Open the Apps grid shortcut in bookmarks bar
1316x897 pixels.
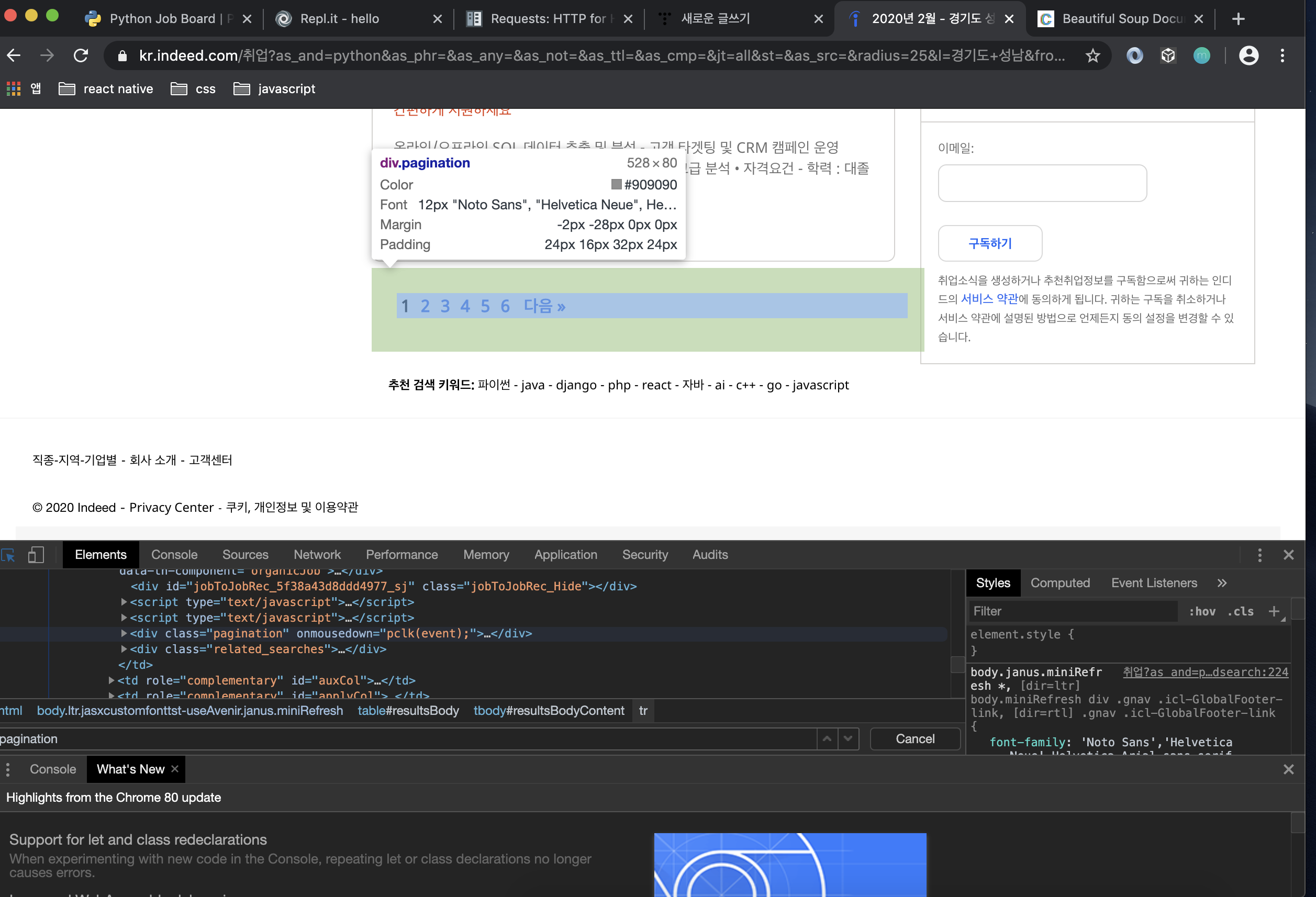coord(14,88)
